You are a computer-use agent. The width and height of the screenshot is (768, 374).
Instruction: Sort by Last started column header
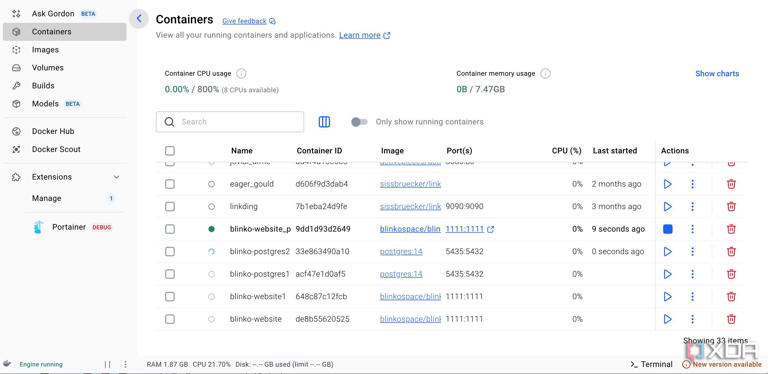point(615,151)
